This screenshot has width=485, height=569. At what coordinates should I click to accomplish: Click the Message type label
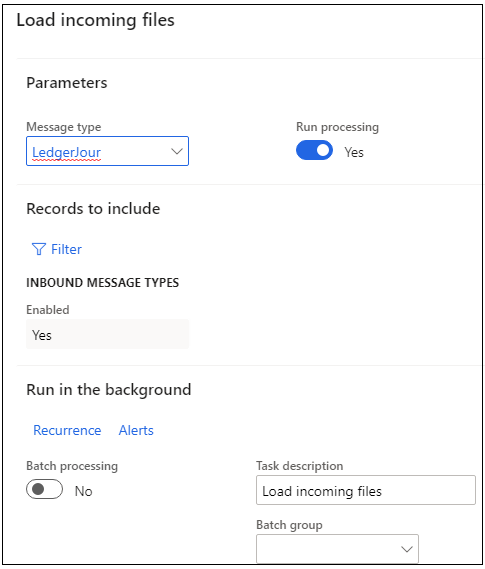tap(64, 127)
